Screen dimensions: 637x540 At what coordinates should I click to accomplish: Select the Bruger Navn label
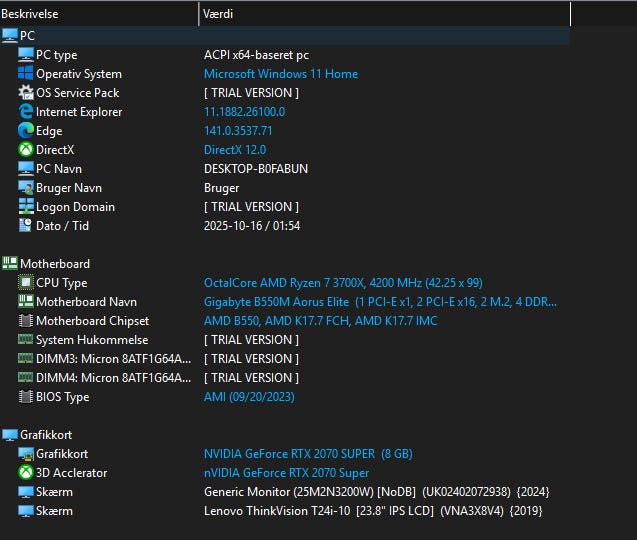[69, 188]
